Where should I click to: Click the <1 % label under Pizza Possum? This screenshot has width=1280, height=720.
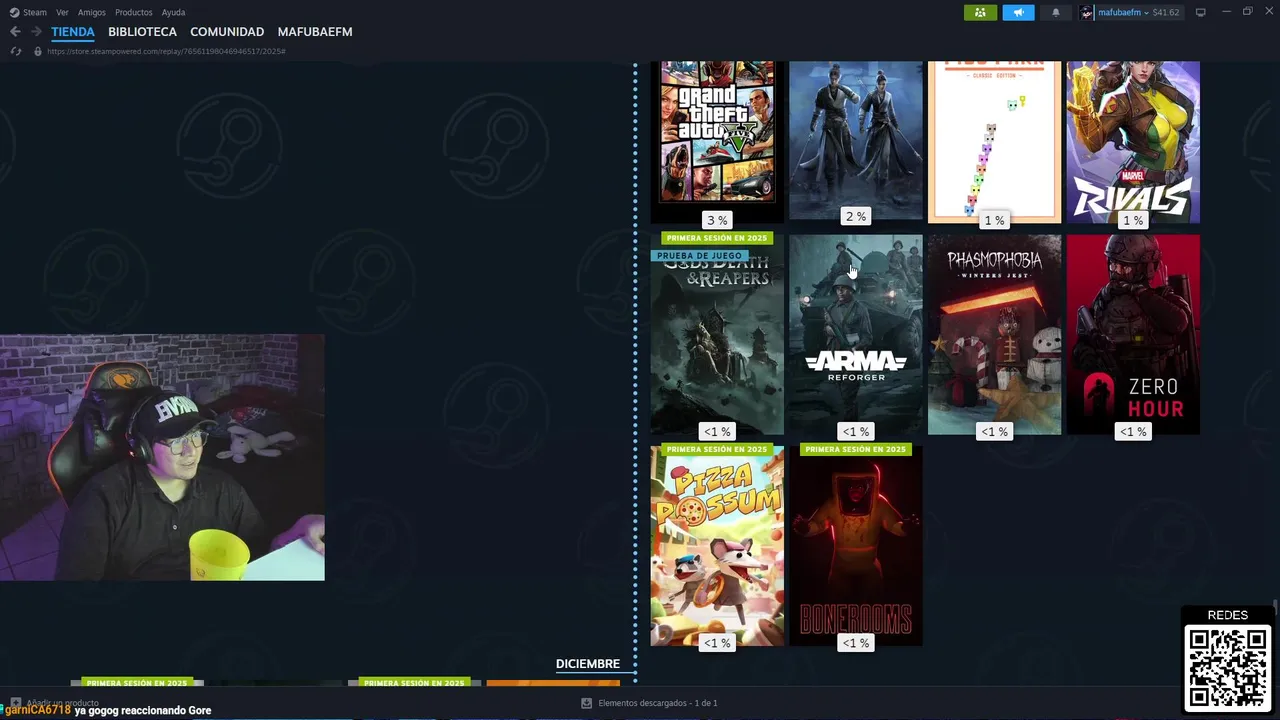pos(717,643)
